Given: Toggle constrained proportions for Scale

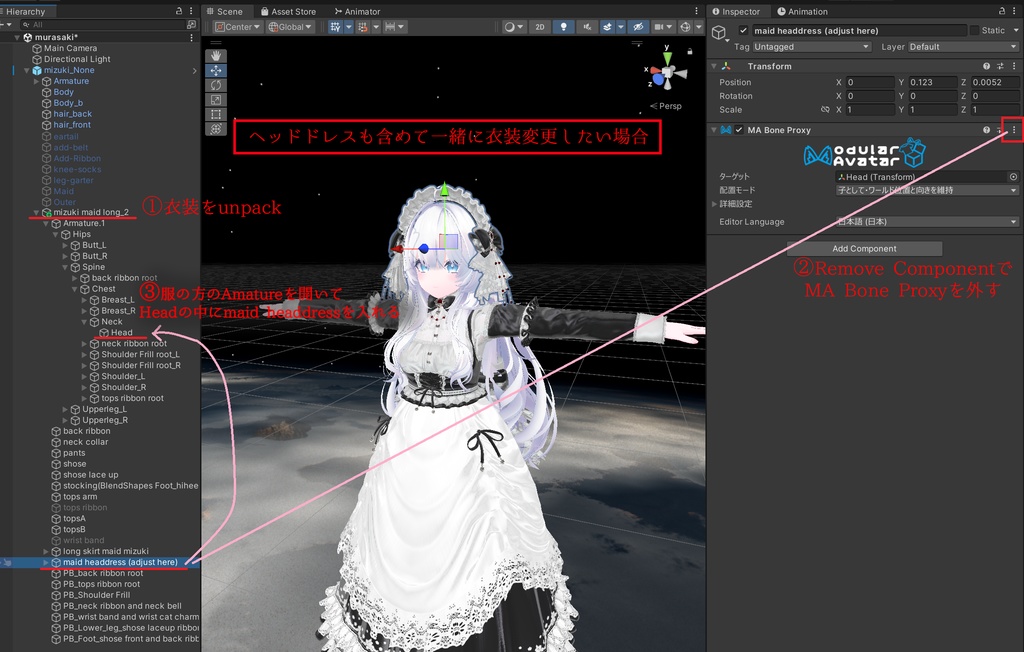Looking at the screenshot, I should pyautogui.click(x=825, y=110).
